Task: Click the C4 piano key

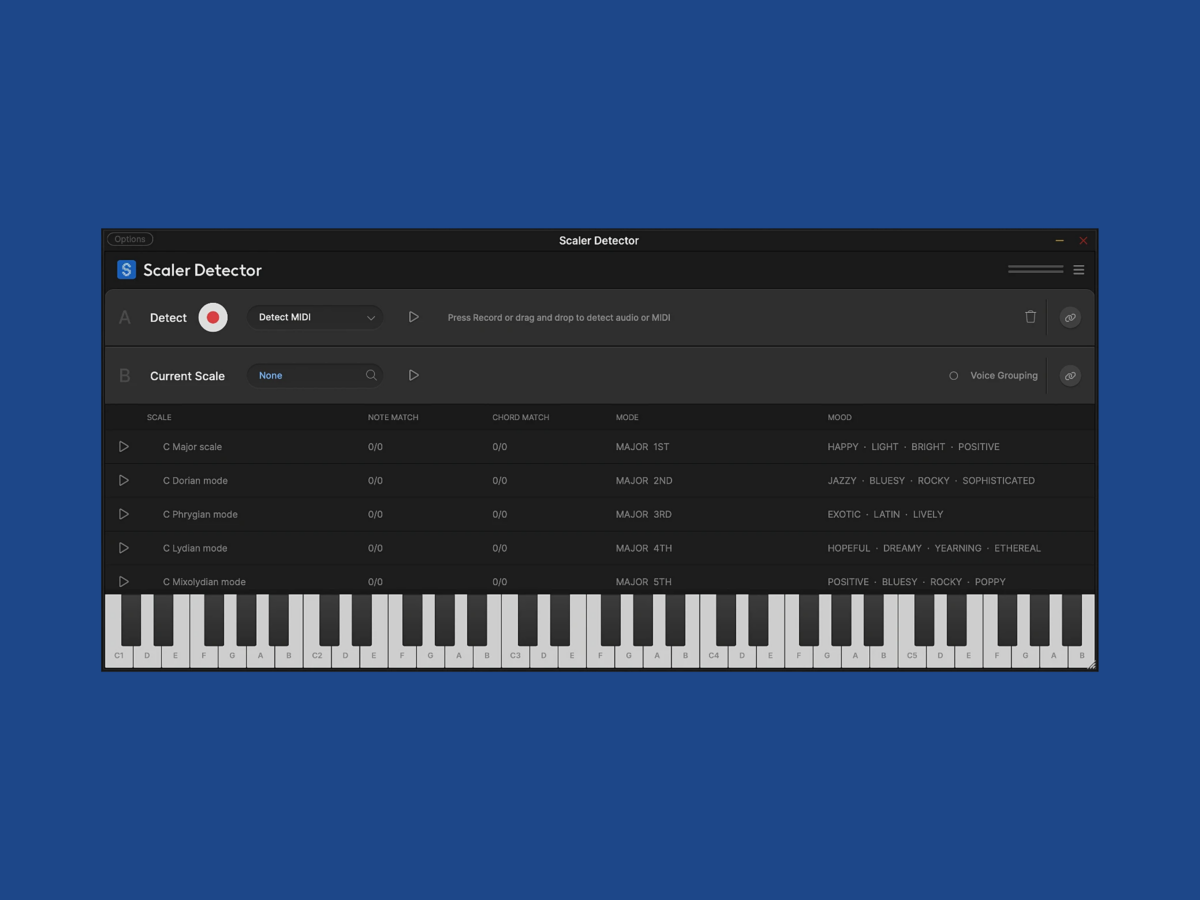Action: pos(713,655)
